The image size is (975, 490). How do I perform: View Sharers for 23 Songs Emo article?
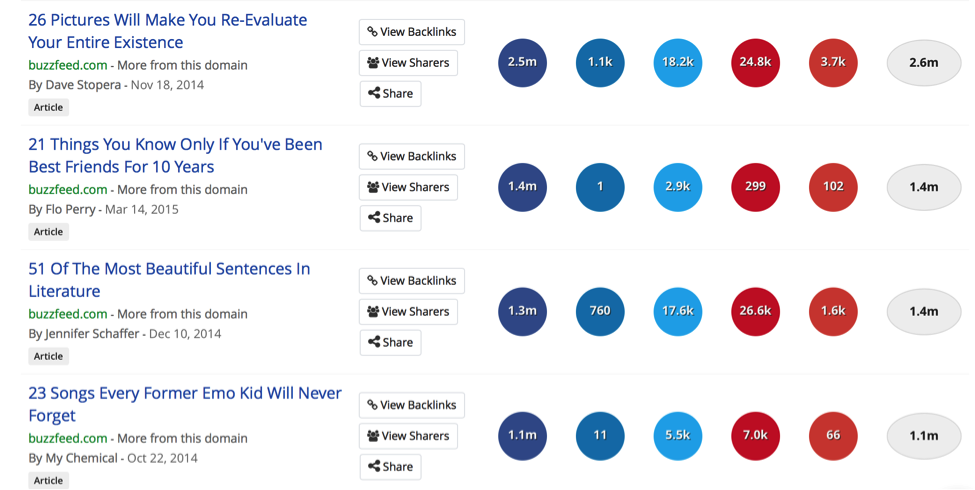point(408,436)
